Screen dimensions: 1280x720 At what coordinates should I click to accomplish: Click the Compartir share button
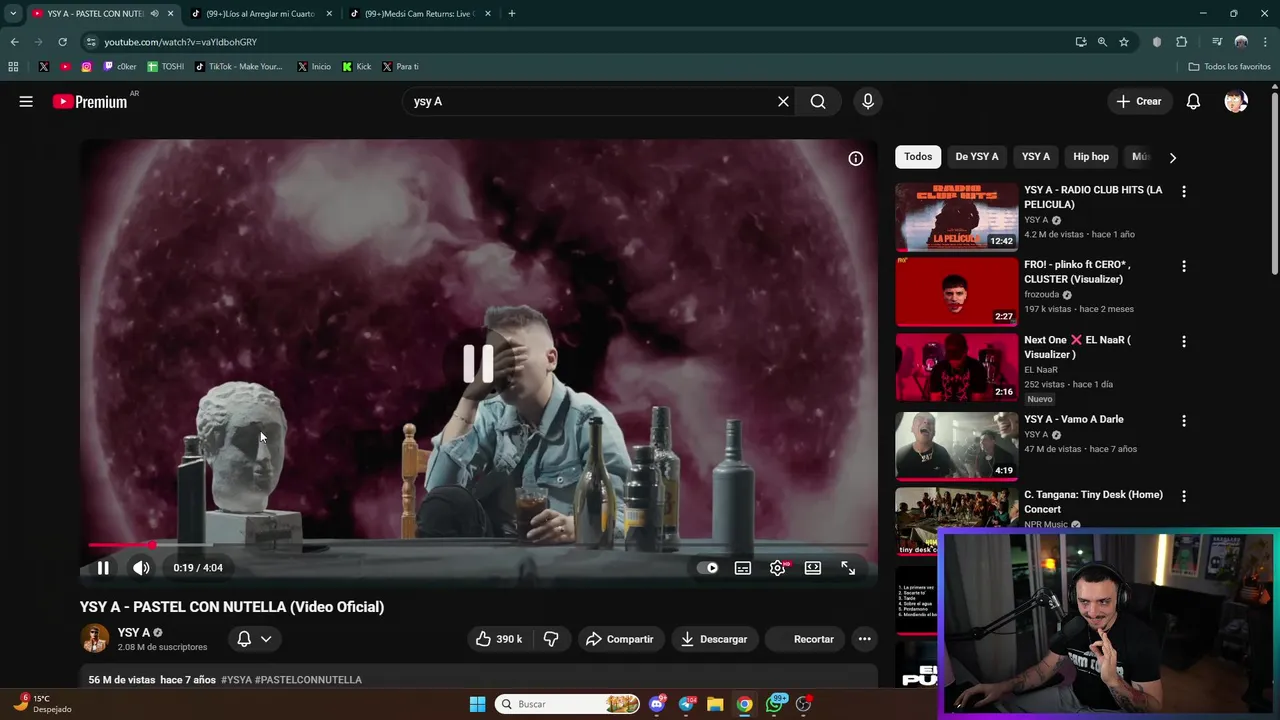coord(620,639)
